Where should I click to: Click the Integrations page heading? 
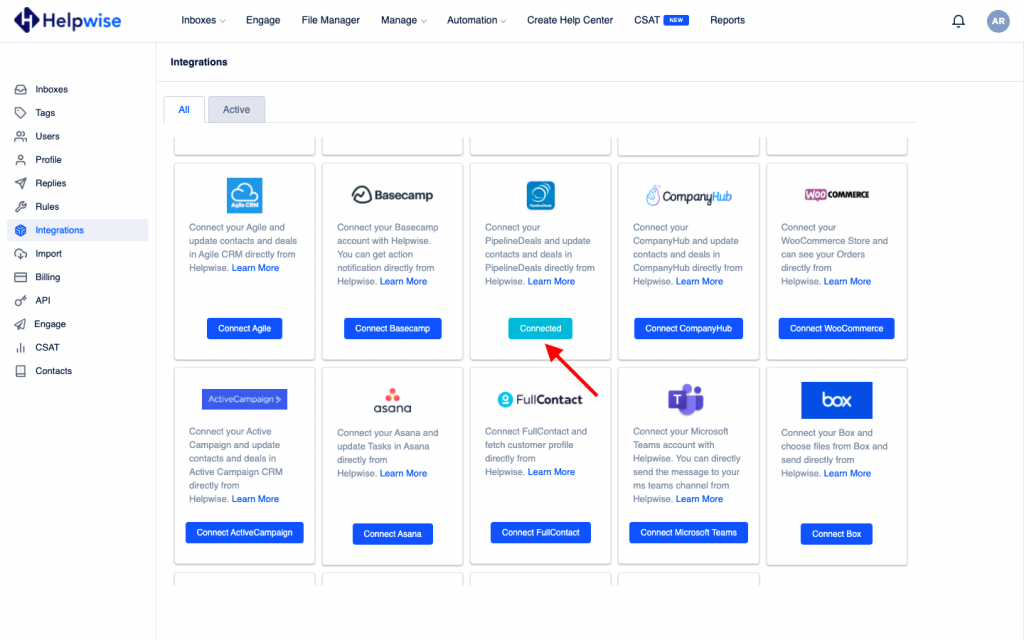point(199,62)
